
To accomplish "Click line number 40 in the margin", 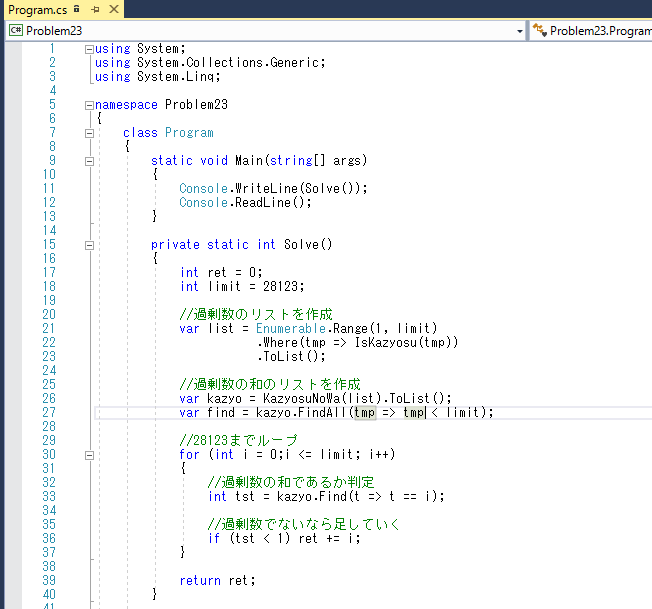I will coord(49,594).
